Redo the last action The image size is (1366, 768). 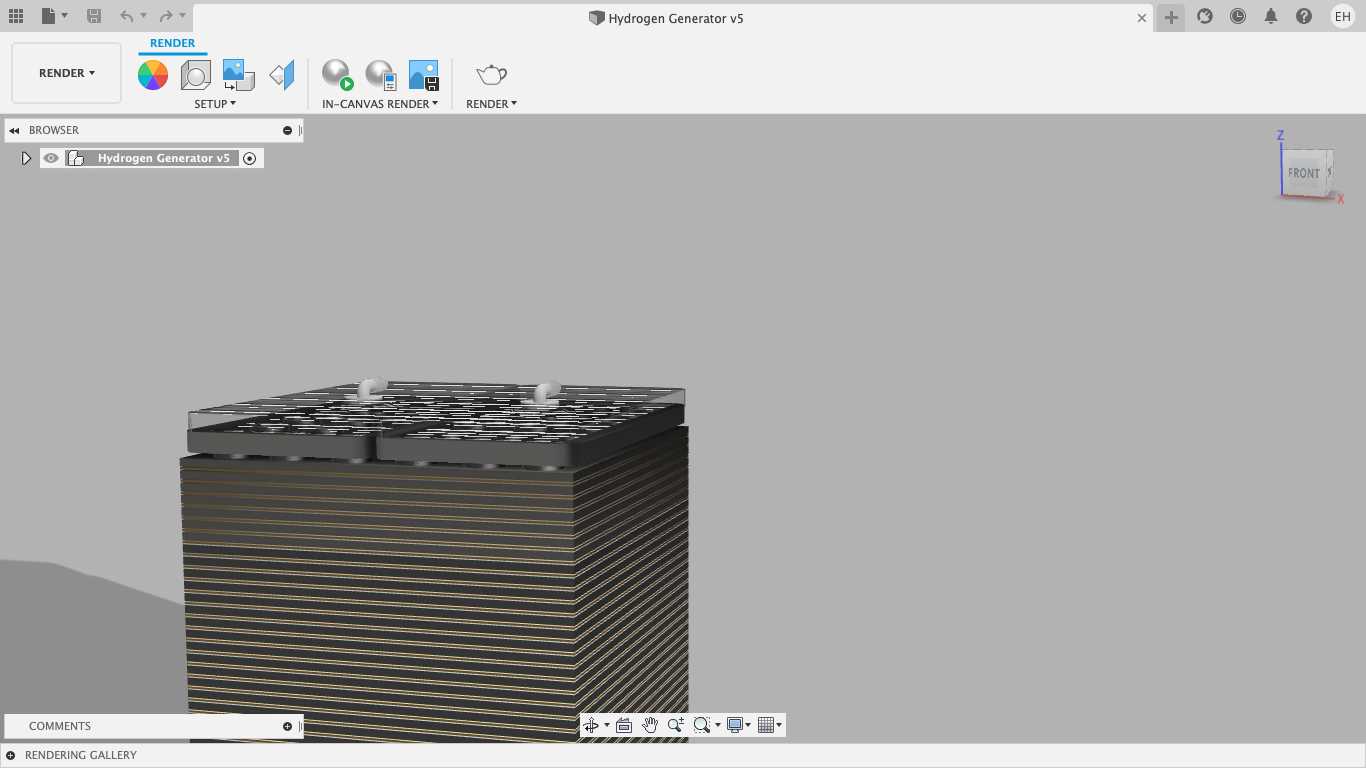pyautogui.click(x=166, y=16)
